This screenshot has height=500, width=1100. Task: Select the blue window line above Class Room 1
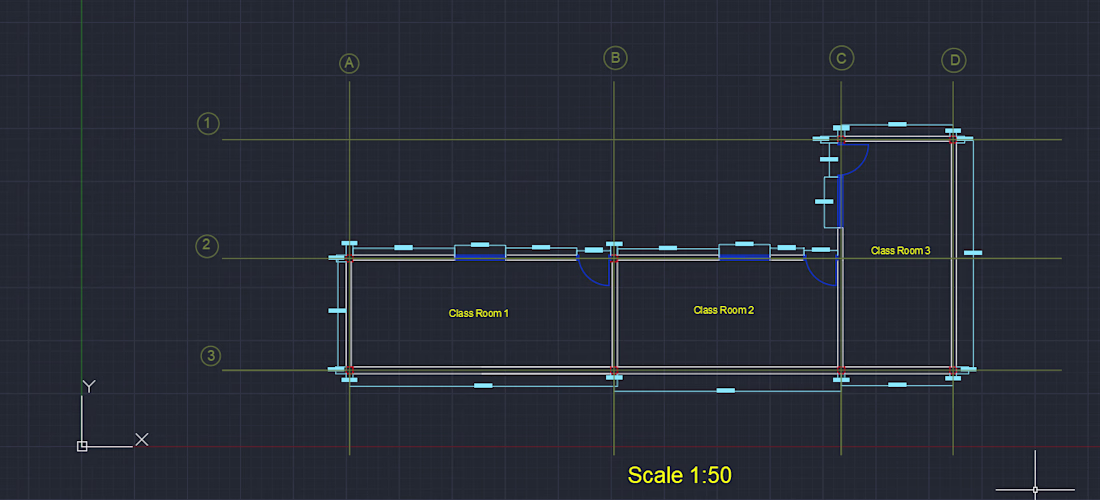pos(480,257)
